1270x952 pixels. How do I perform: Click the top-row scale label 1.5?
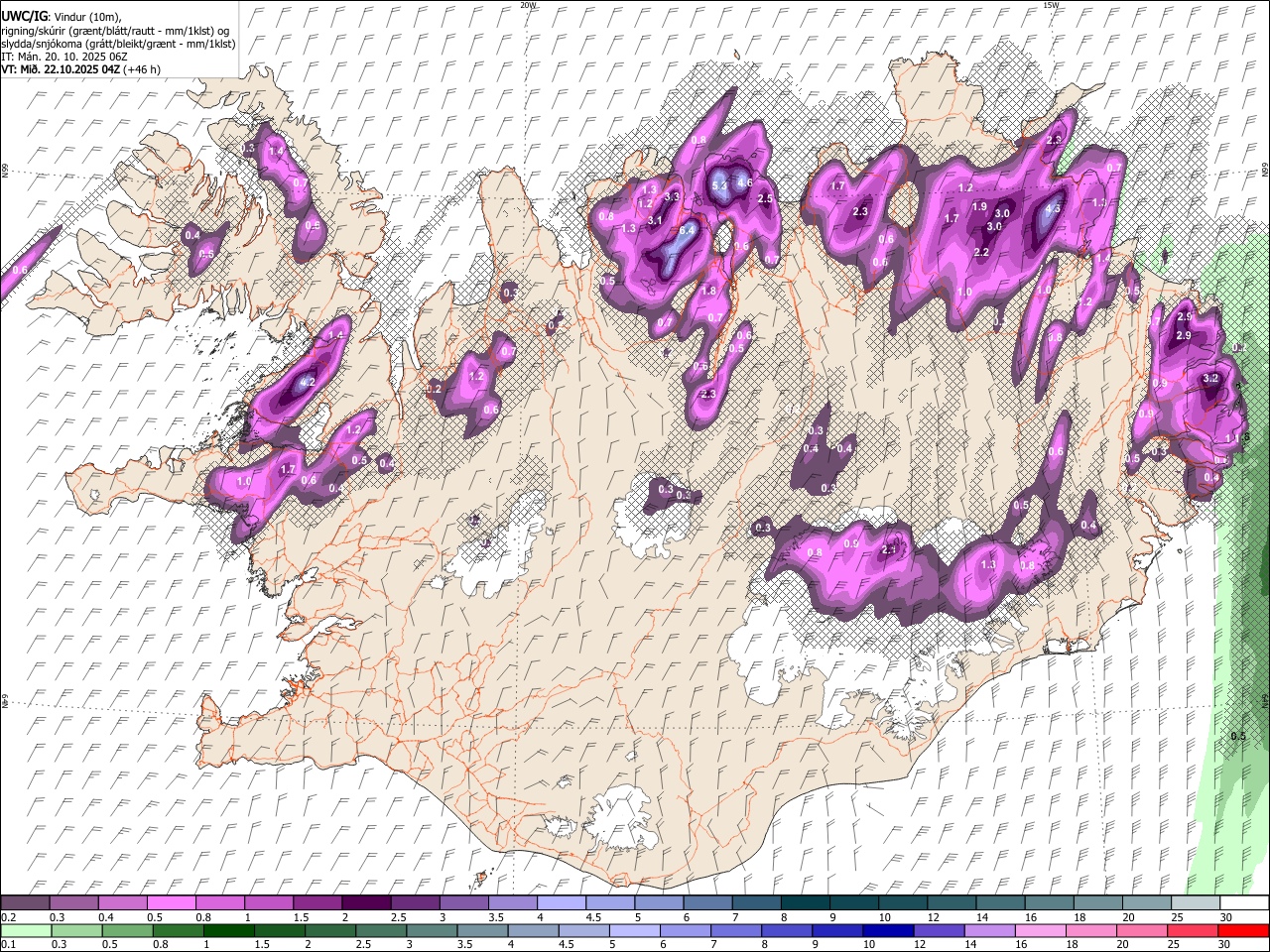[300, 917]
